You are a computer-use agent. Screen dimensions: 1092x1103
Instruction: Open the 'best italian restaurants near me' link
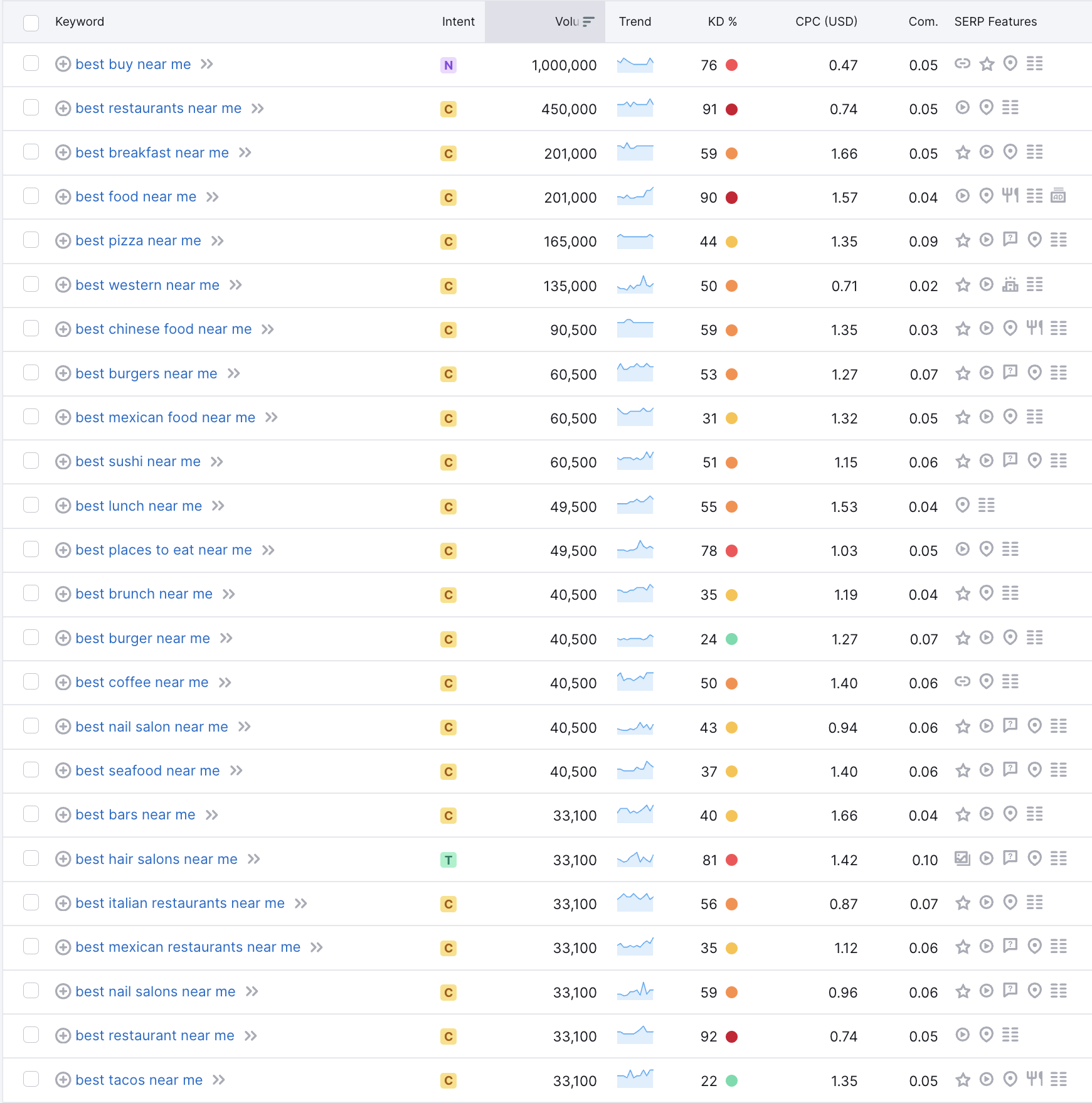pos(180,903)
